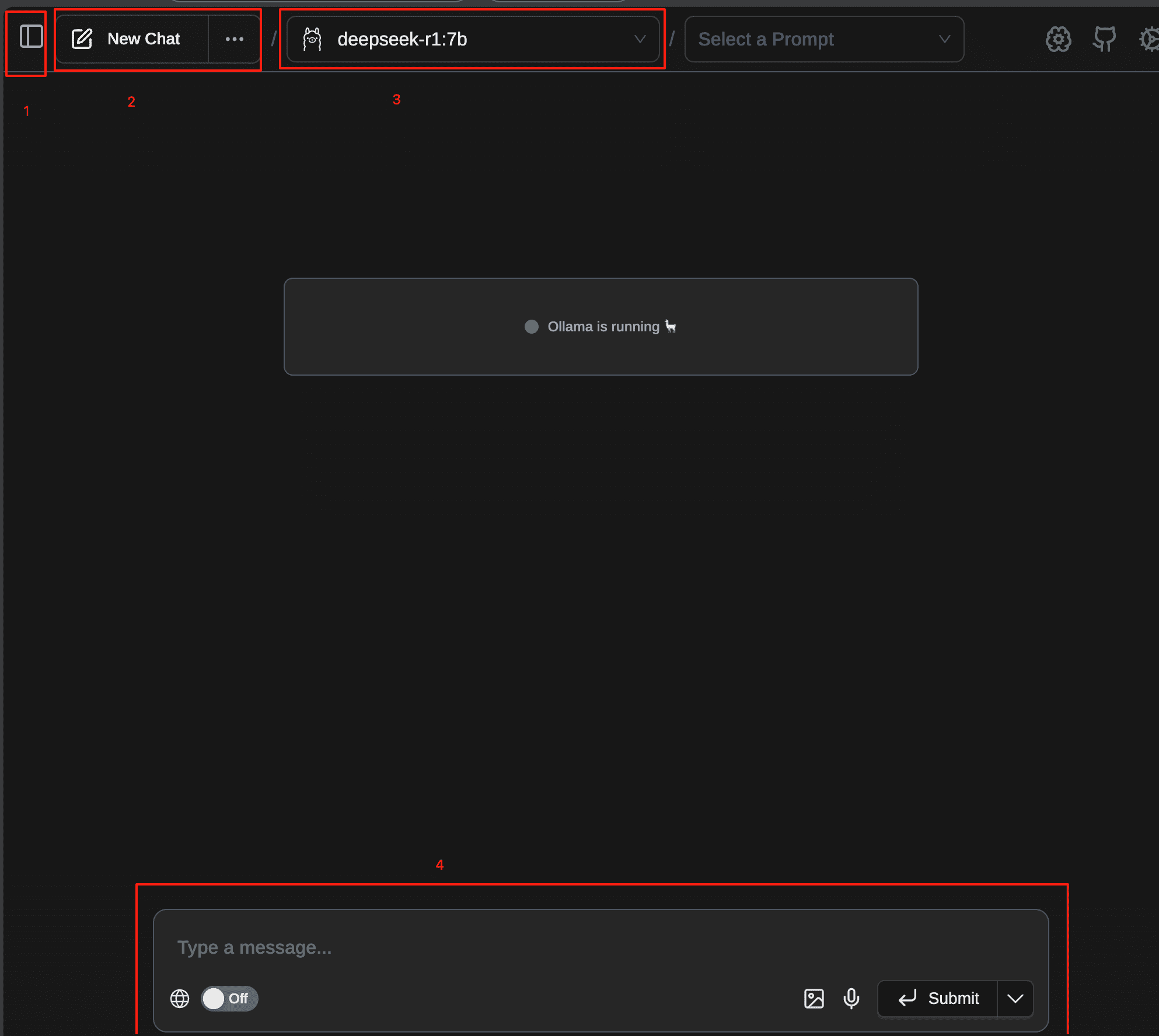Open the settings gear at far right
Viewport: 1159px width, 1036px height.
click(1150, 39)
